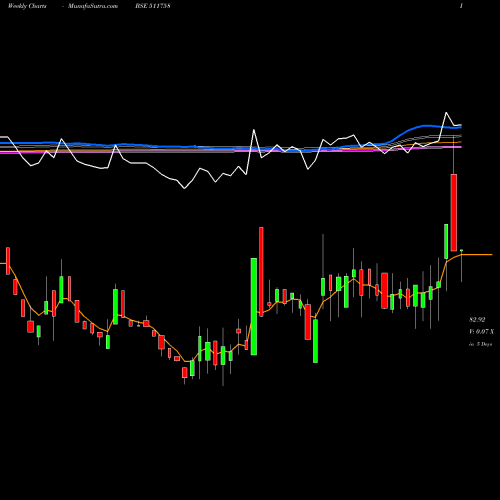Click the "MunafaSutra.com" label in header
Image resolution: width=500 pixels, height=500 pixels.
coord(93,6)
